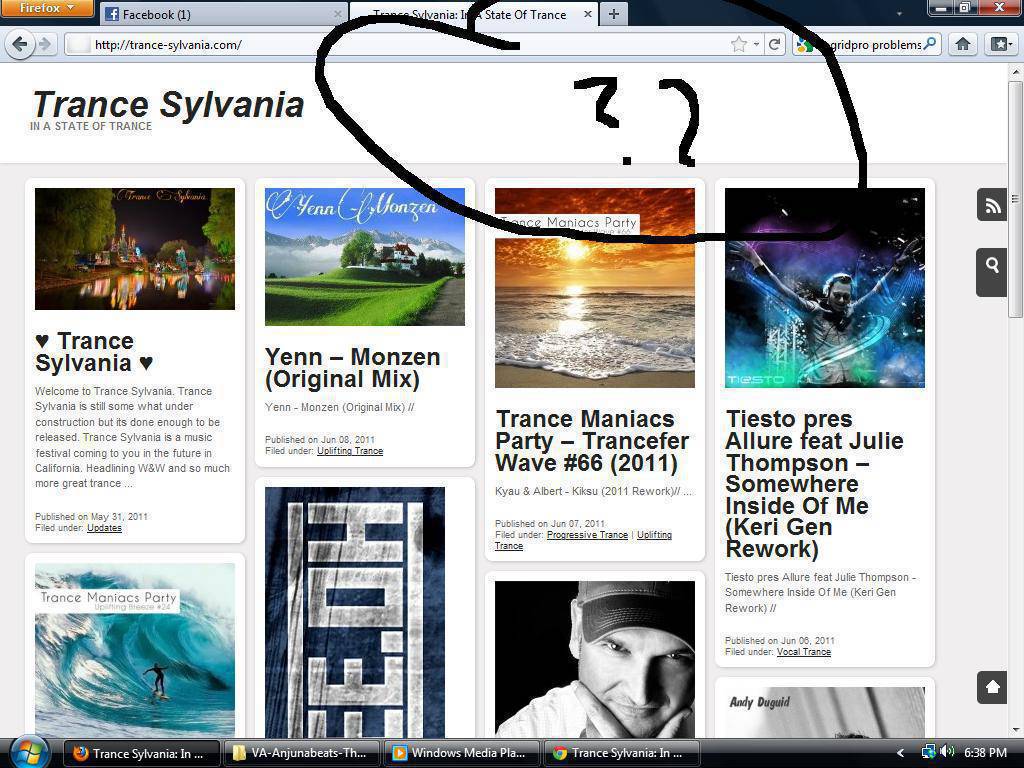Open the Yenn – Monzen (Original Mix) post title
The width and height of the screenshot is (1024, 768).
coord(353,368)
